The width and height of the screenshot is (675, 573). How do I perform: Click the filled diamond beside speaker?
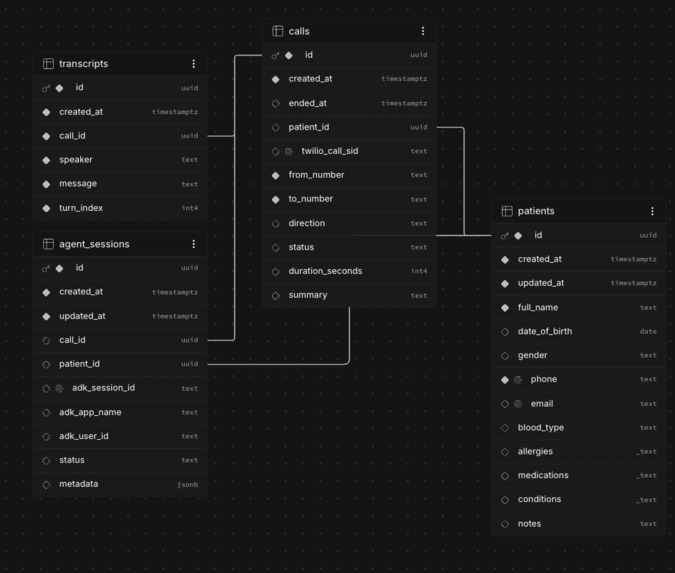pos(46,160)
